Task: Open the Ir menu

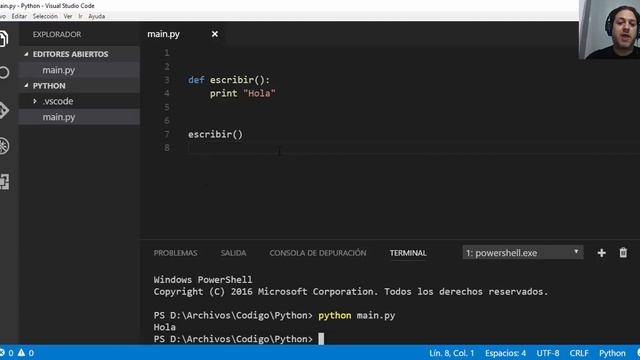Action: pos(80,16)
